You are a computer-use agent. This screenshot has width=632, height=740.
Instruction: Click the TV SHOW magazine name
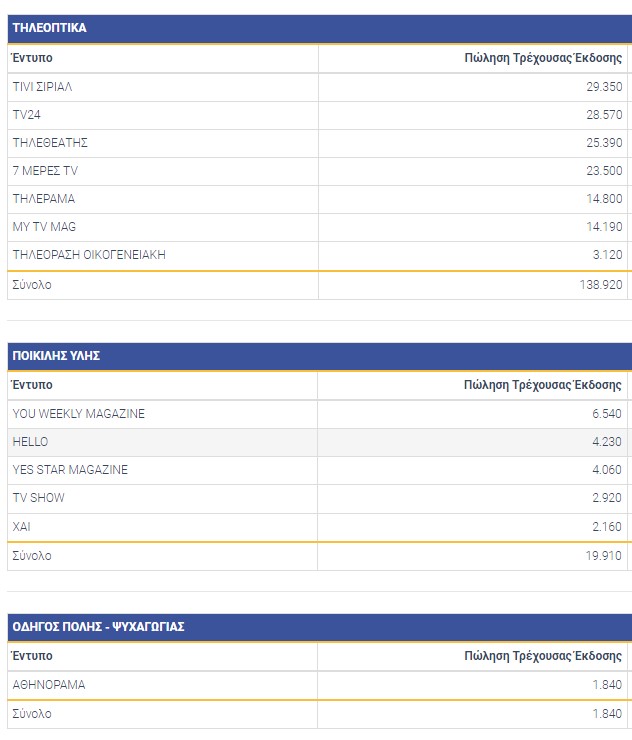coord(39,498)
